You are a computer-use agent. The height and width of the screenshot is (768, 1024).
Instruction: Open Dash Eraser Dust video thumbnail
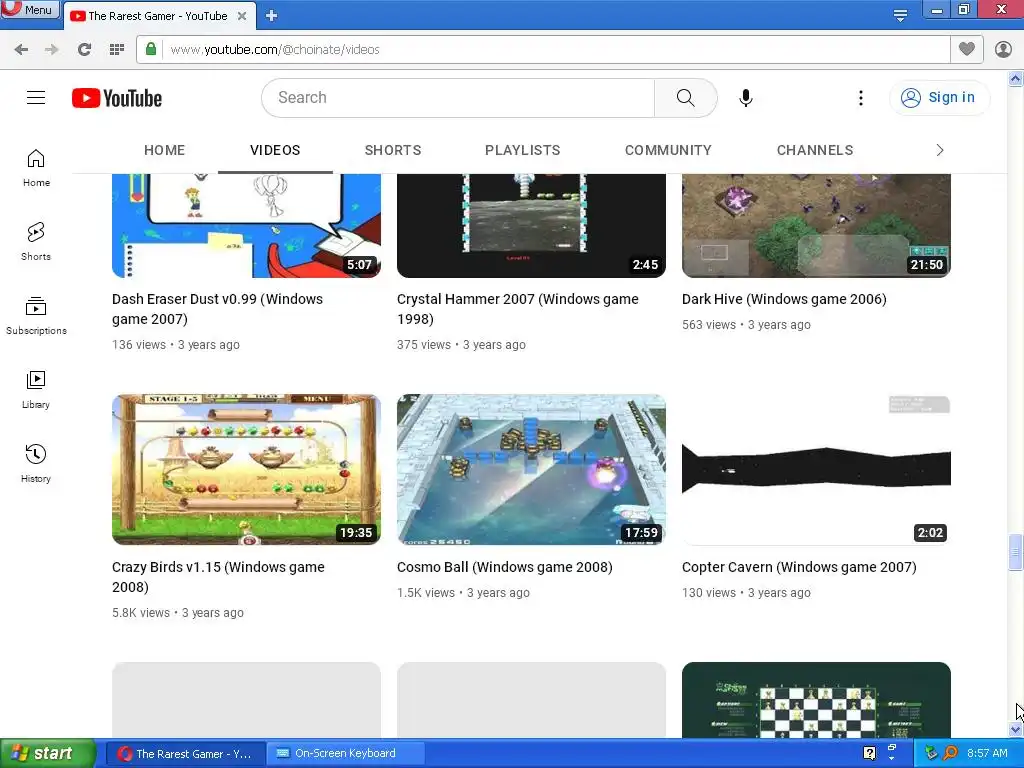pos(246,226)
